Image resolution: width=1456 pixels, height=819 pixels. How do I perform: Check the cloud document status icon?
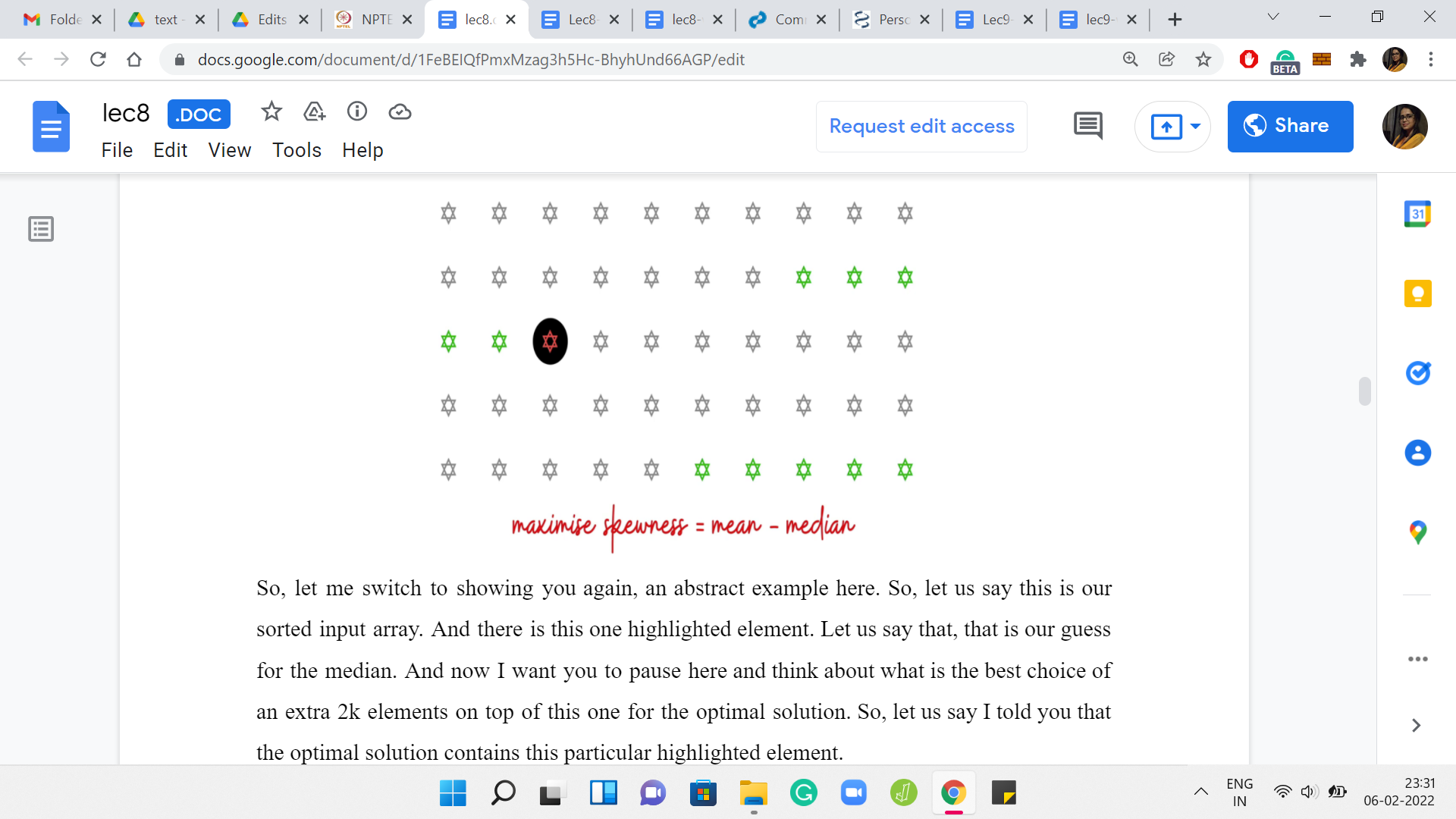click(x=400, y=112)
